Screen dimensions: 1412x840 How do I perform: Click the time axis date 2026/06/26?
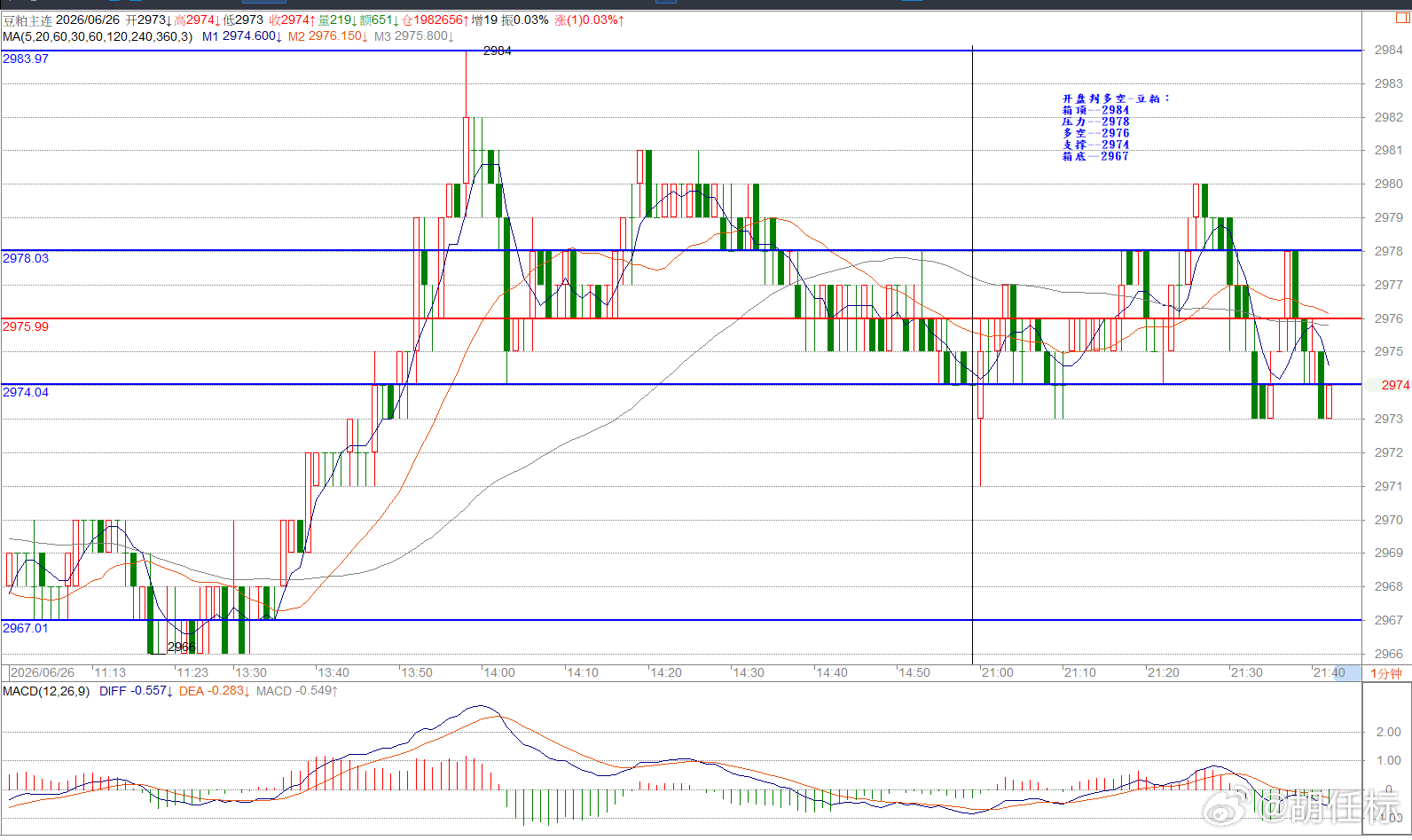coord(43,672)
